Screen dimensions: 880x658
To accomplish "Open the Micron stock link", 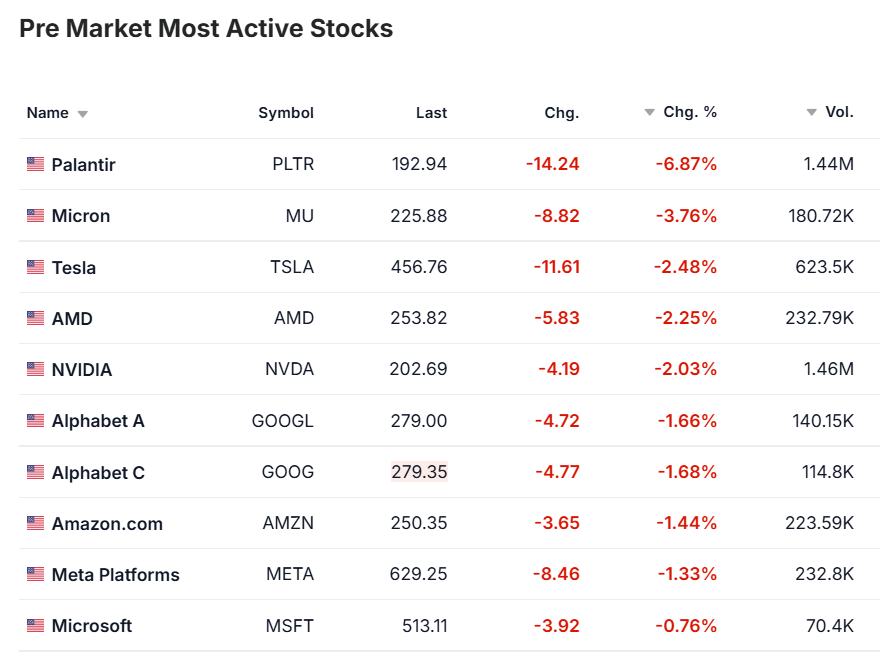I will pyautogui.click(x=81, y=216).
